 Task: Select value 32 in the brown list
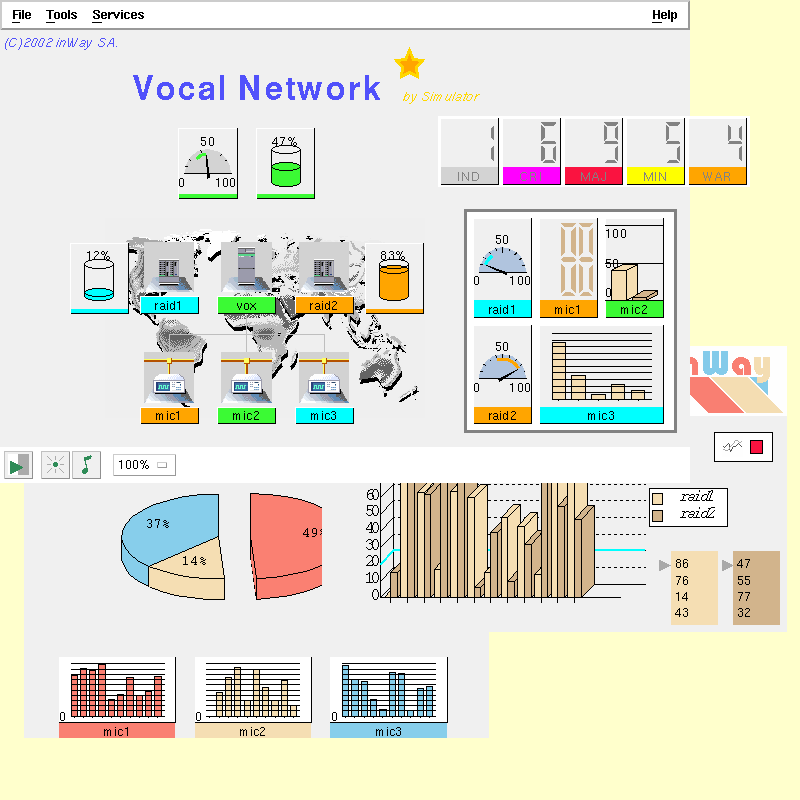point(744,613)
